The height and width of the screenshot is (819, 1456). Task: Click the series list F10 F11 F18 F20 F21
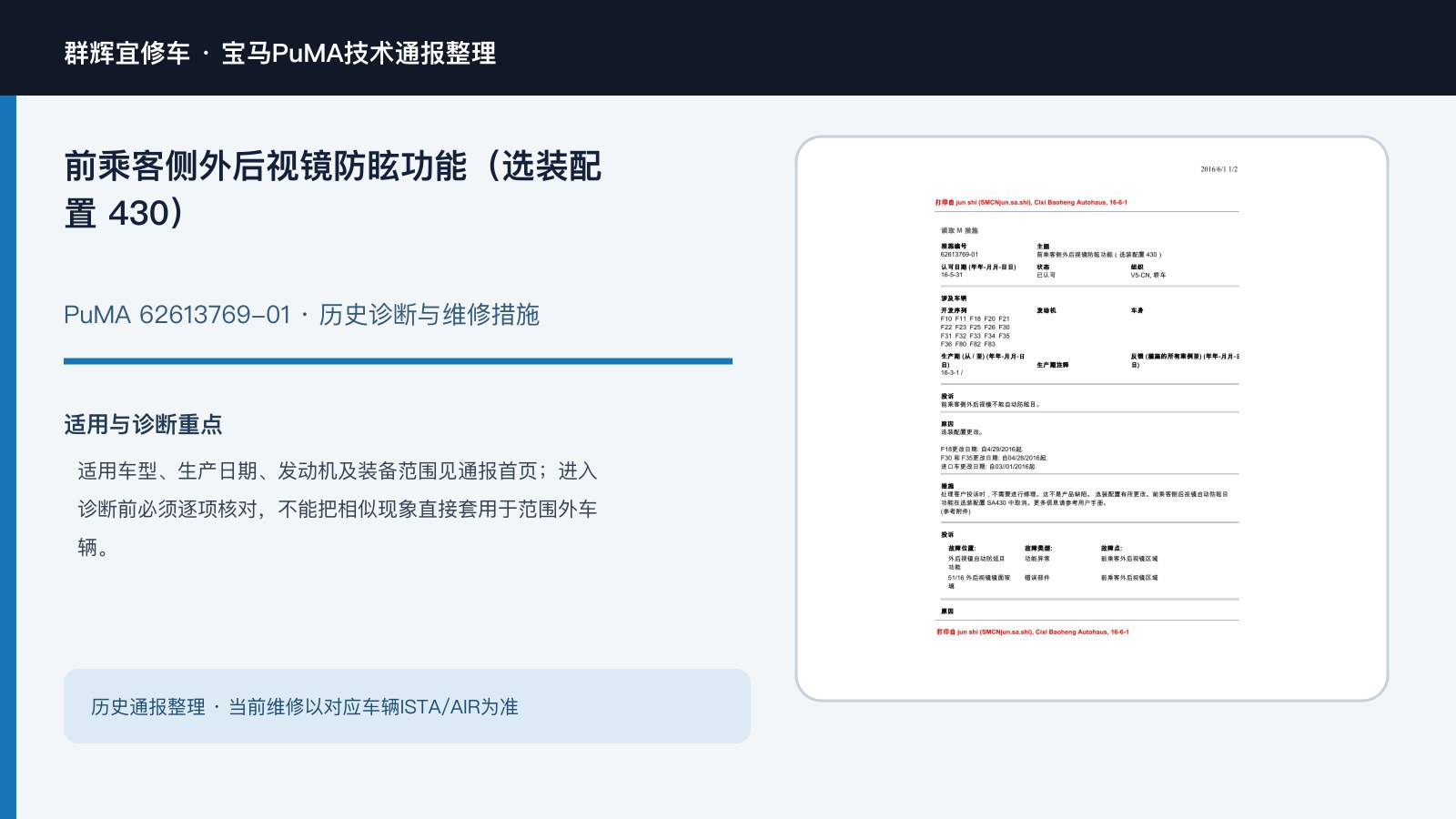pos(975,319)
